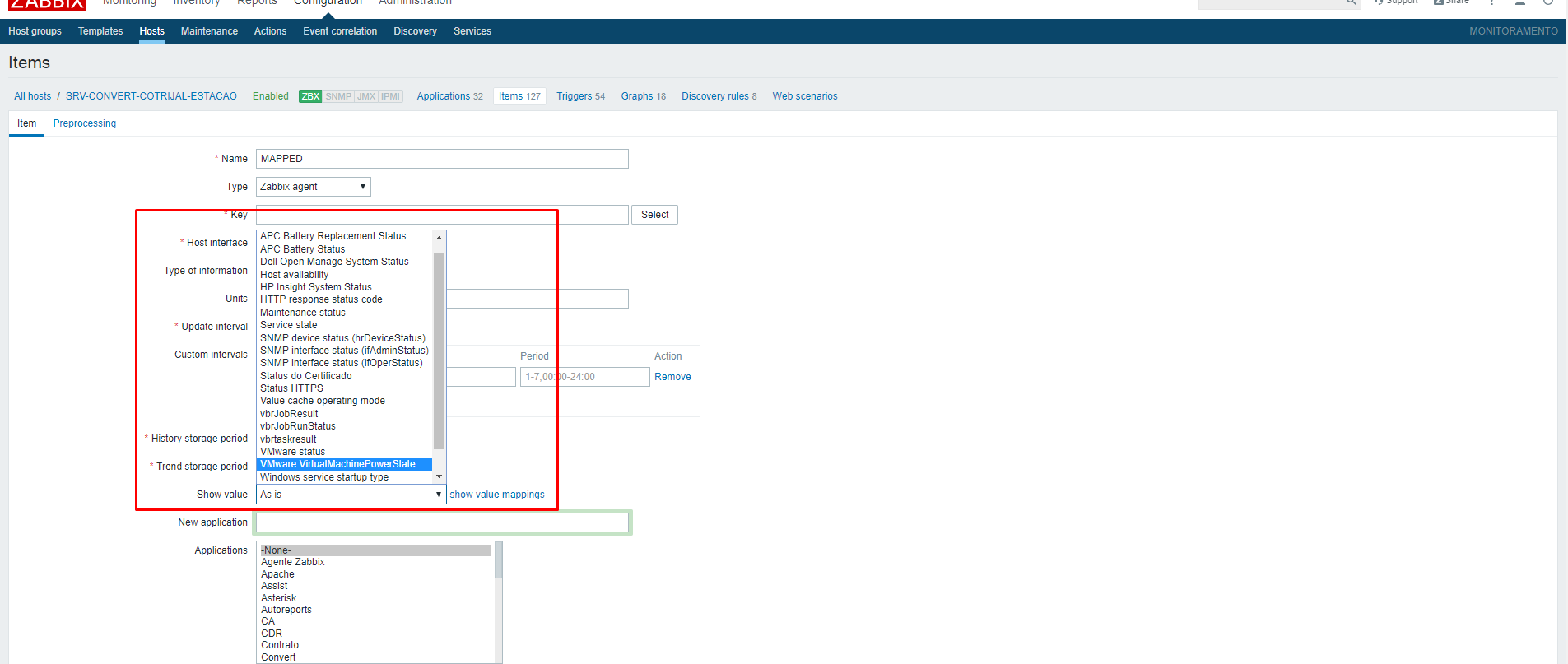Select SNMP interface status (ifAdminStatus)
This screenshot has width=1568, height=664.
click(x=345, y=351)
